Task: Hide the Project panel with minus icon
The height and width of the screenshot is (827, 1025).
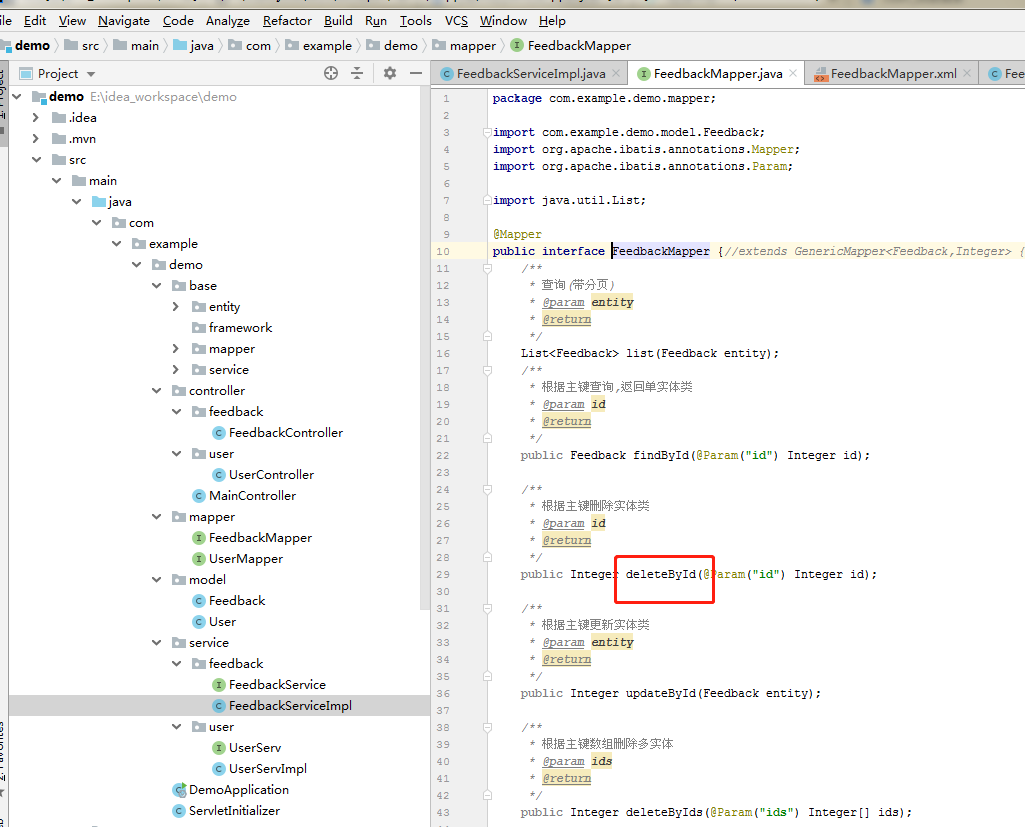Action: coord(416,73)
